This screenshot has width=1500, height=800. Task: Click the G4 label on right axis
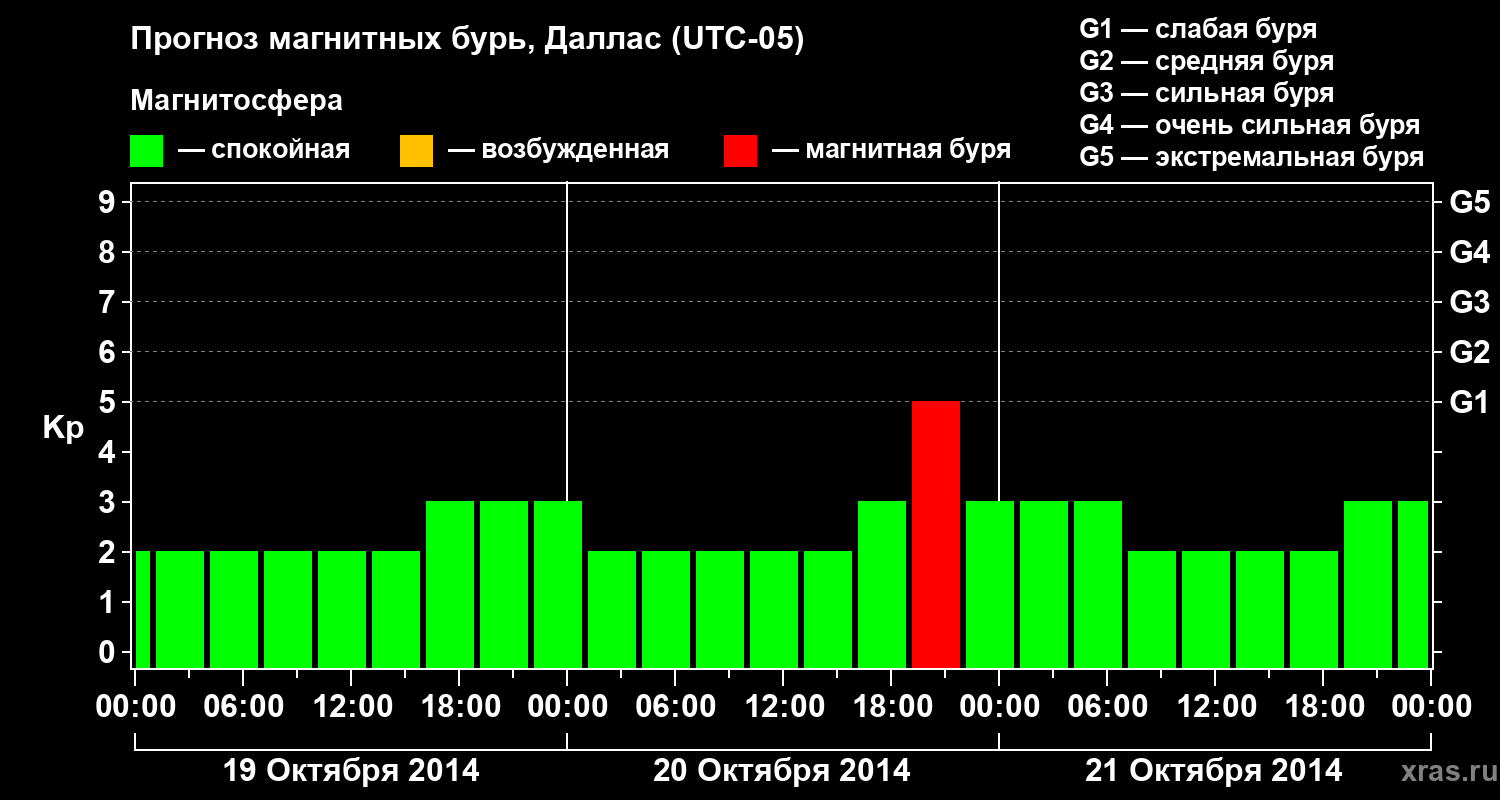[1469, 252]
